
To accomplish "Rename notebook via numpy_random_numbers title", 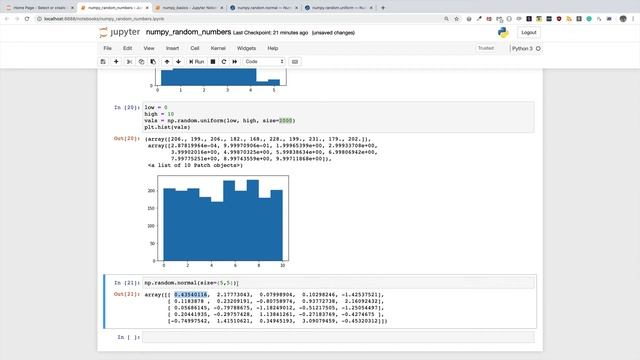I will tap(188, 32).
